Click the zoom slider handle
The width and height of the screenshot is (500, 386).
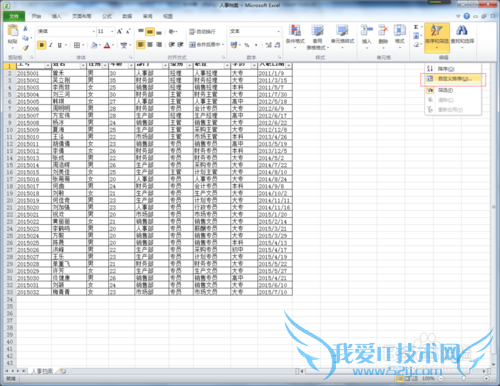[463, 378]
